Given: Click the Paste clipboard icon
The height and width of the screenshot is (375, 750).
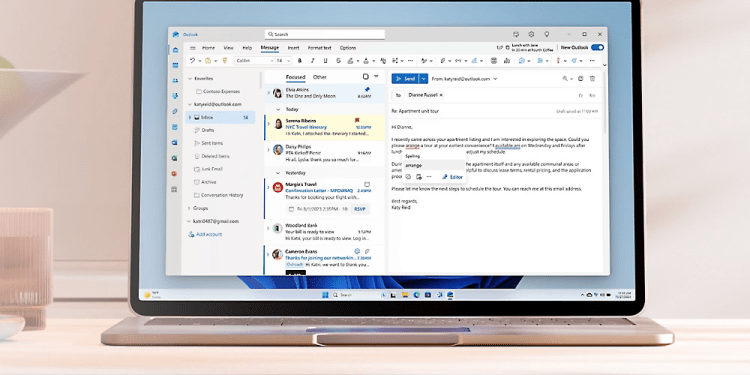Looking at the screenshot, I should click(x=208, y=61).
